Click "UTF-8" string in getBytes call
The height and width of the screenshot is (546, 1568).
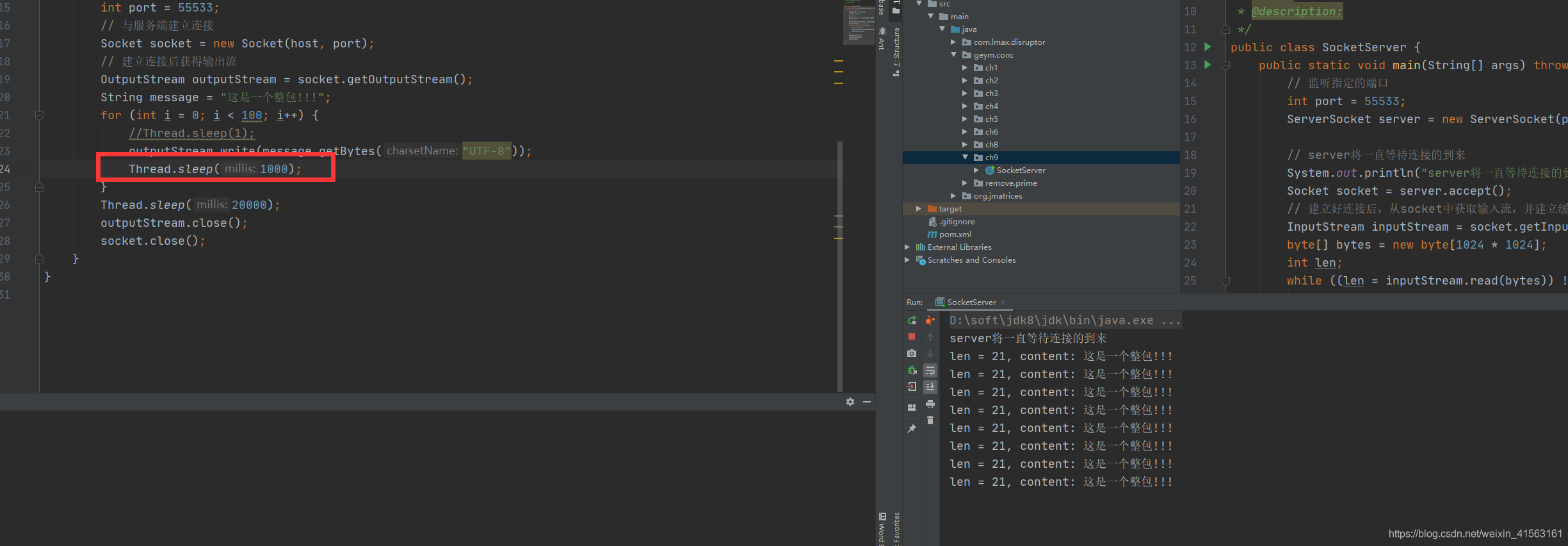click(487, 151)
